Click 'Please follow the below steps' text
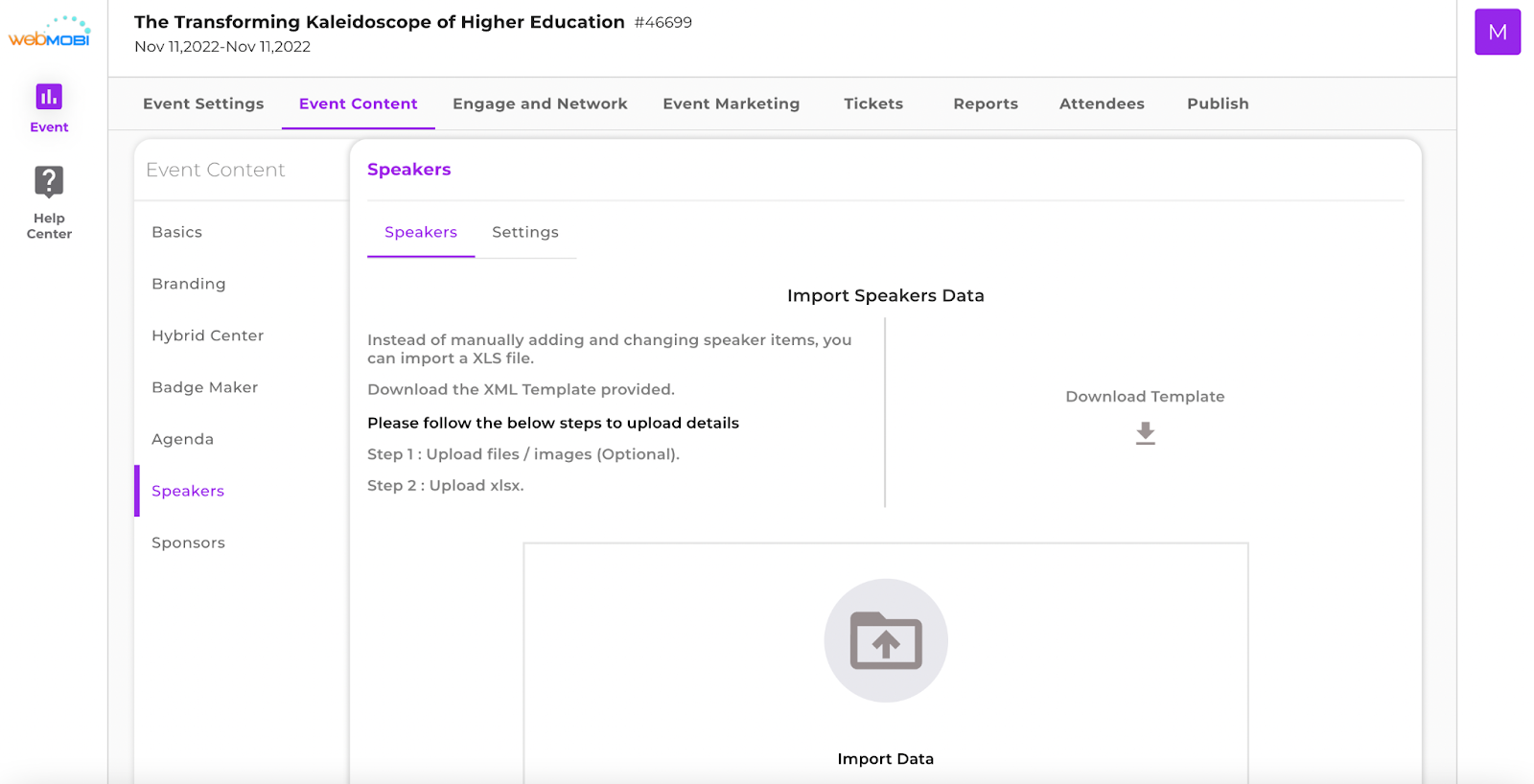The image size is (1534, 784). pos(553,423)
